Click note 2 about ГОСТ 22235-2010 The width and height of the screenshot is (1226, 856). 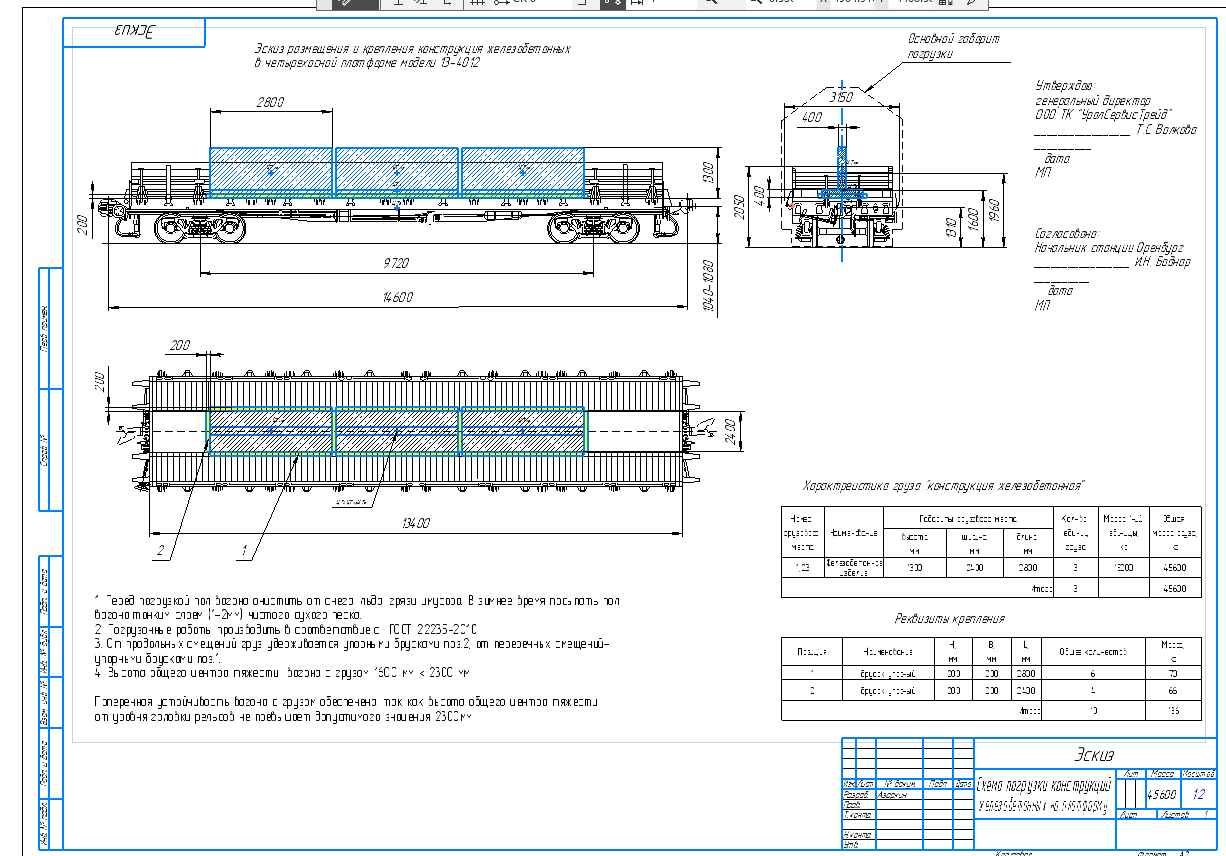(288, 632)
